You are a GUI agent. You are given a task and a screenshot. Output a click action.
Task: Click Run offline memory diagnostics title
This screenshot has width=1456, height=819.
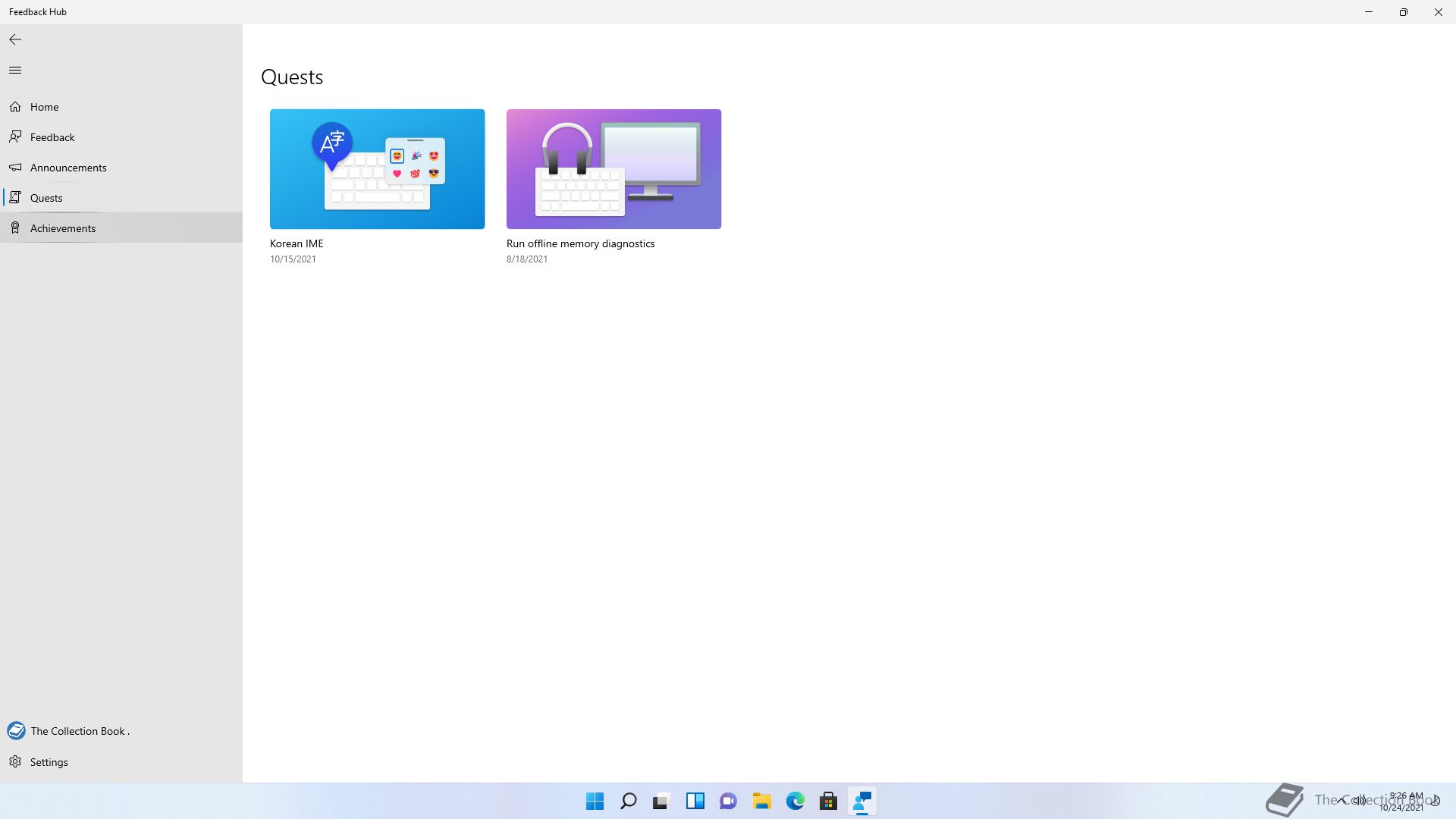580,243
